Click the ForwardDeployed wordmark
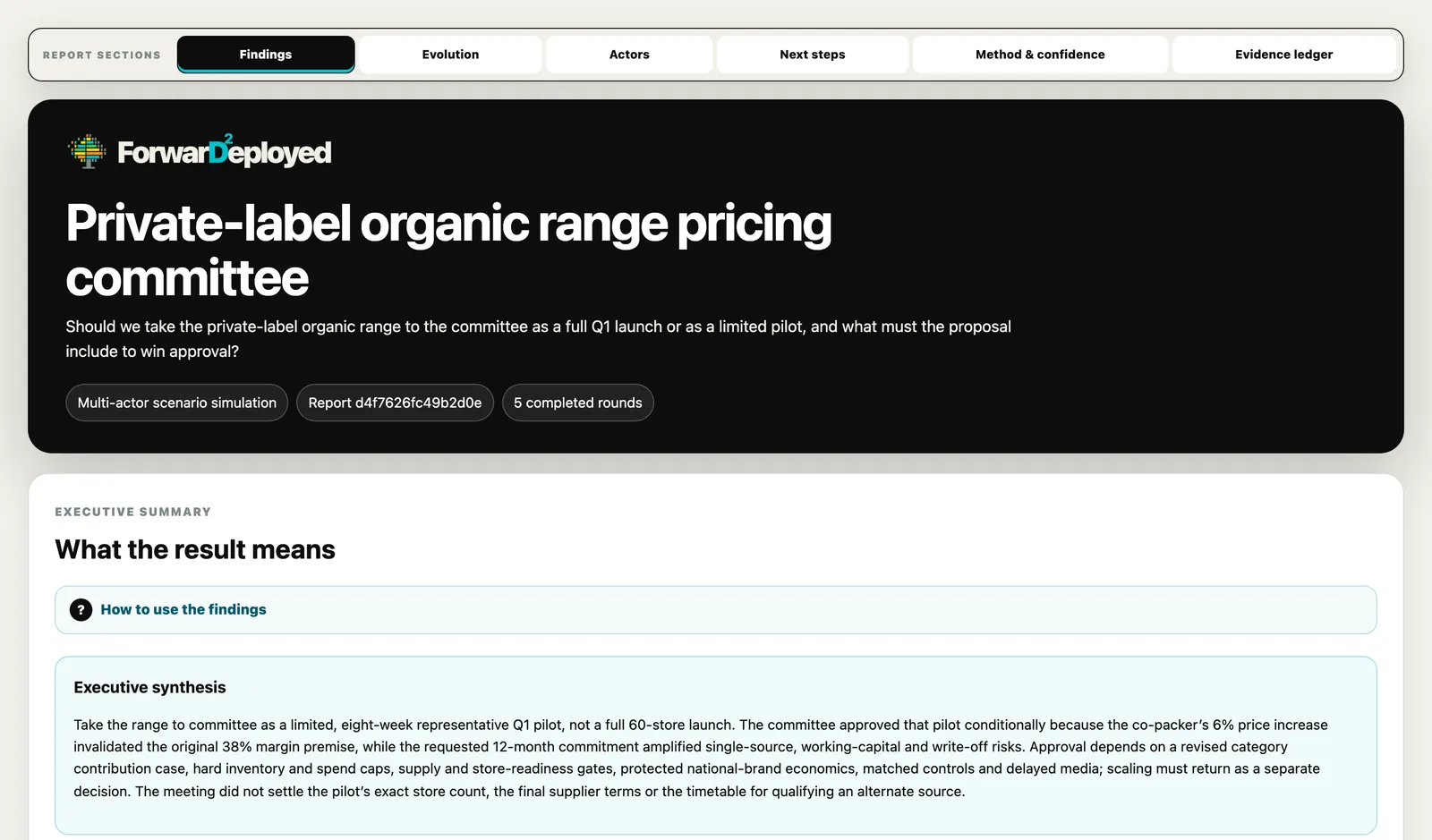 tap(225, 152)
